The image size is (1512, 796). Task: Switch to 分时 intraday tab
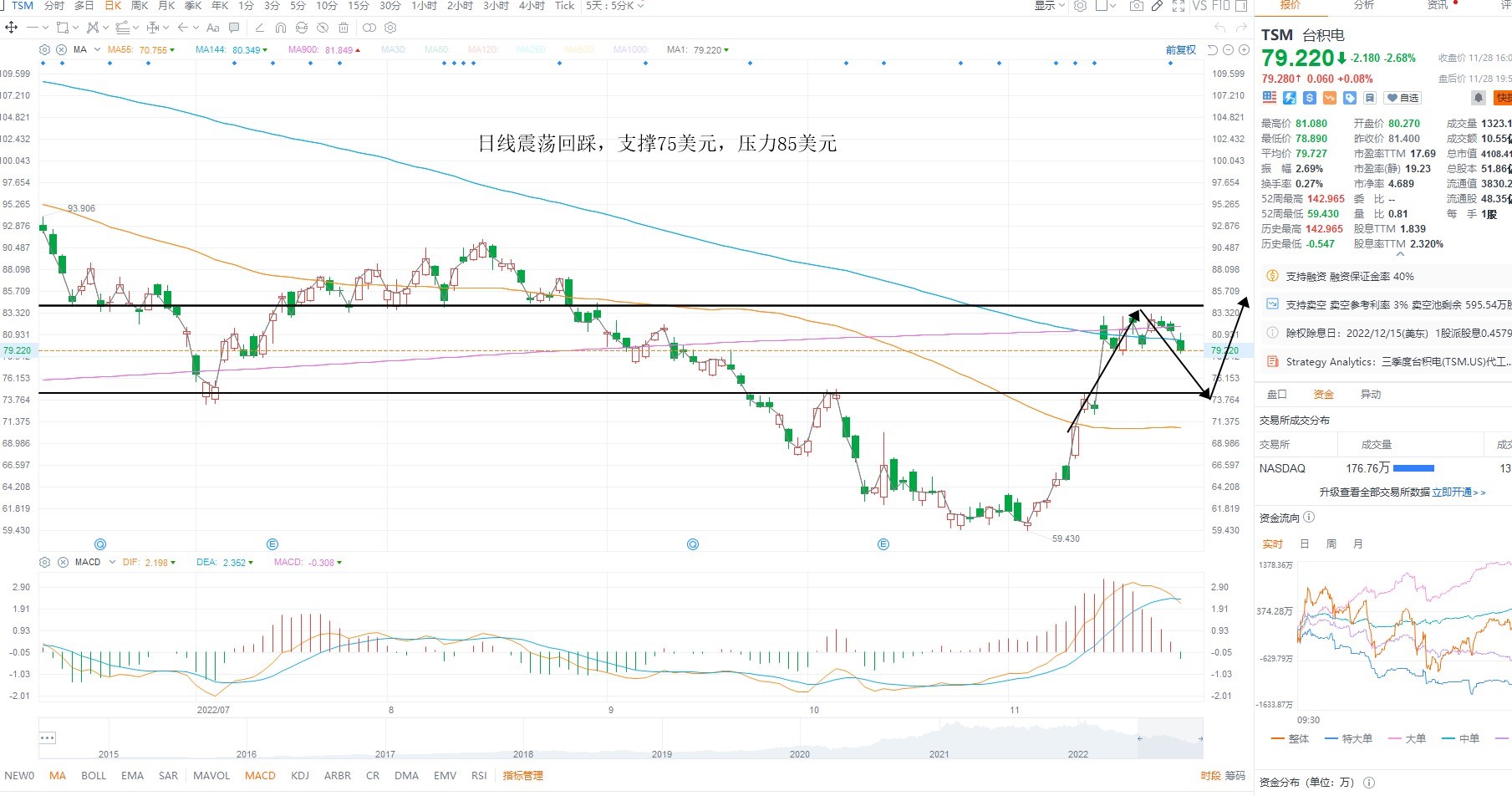tap(53, 6)
